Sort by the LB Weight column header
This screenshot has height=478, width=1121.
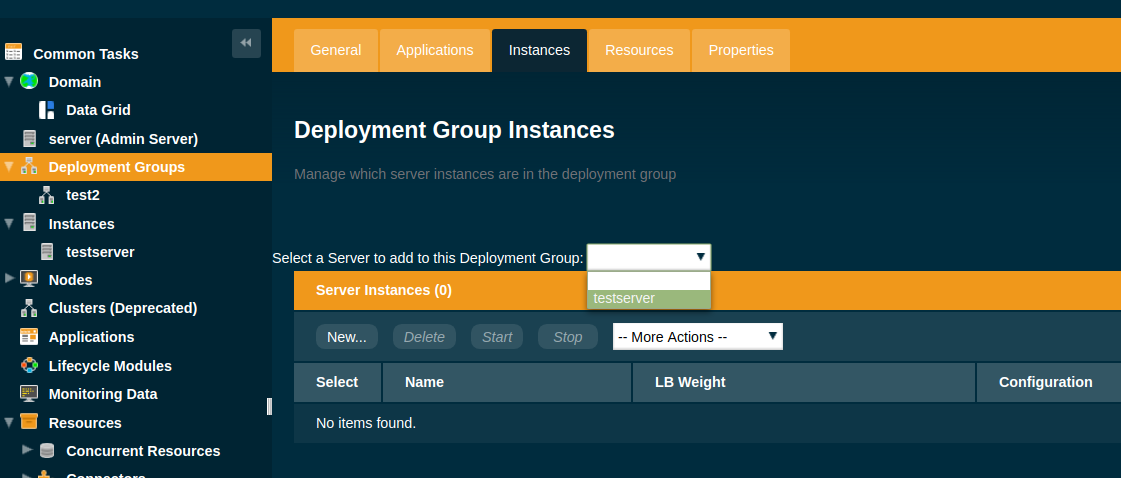(x=690, y=382)
